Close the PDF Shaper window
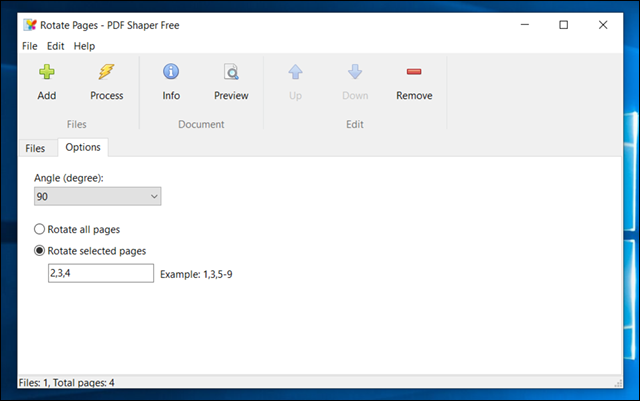The width and height of the screenshot is (640, 401). [x=603, y=25]
